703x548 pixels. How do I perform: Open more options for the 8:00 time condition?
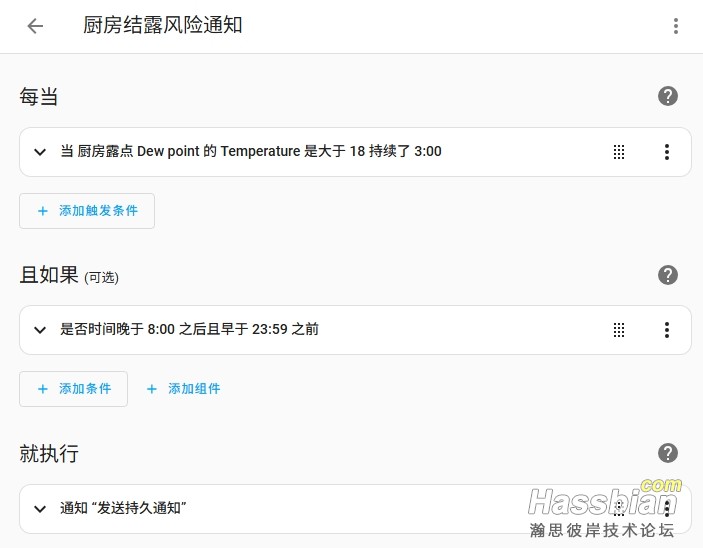(667, 330)
